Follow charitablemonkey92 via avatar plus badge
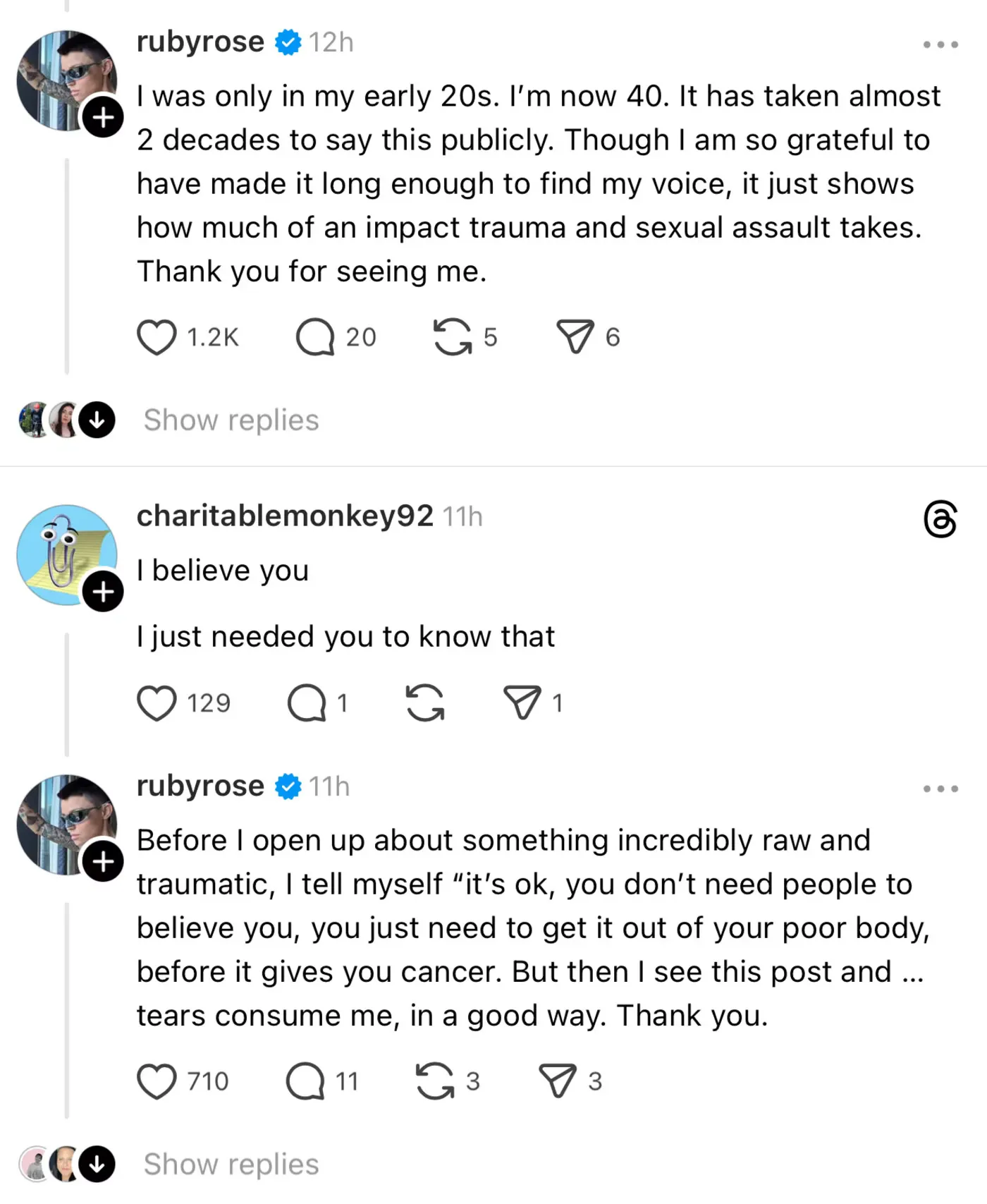 click(103, 591)
